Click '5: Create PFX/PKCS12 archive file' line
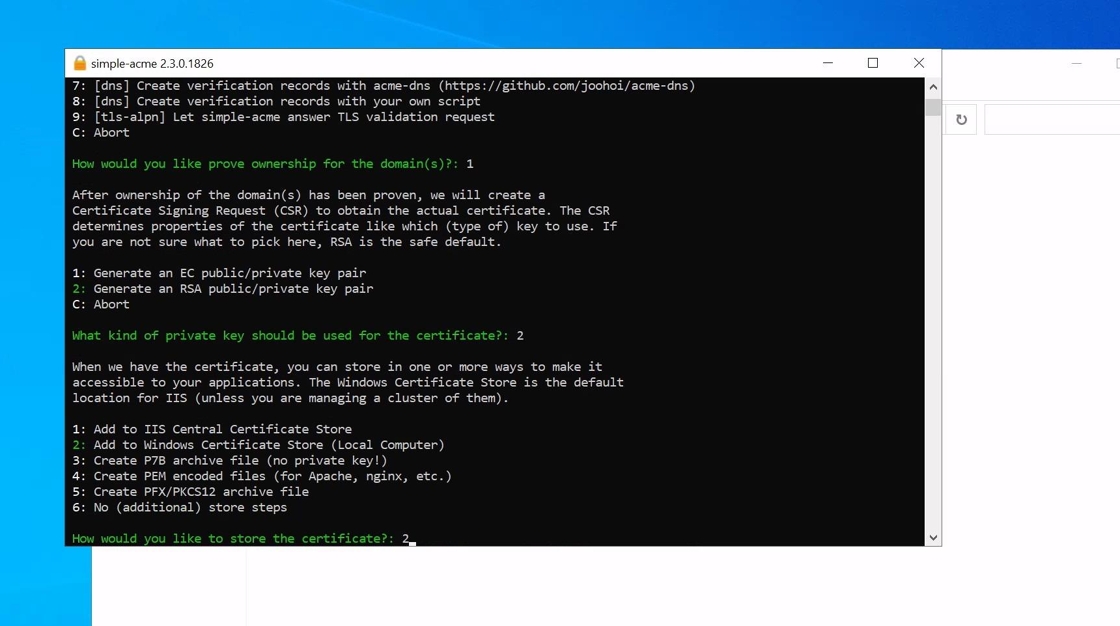 (190, 492)
